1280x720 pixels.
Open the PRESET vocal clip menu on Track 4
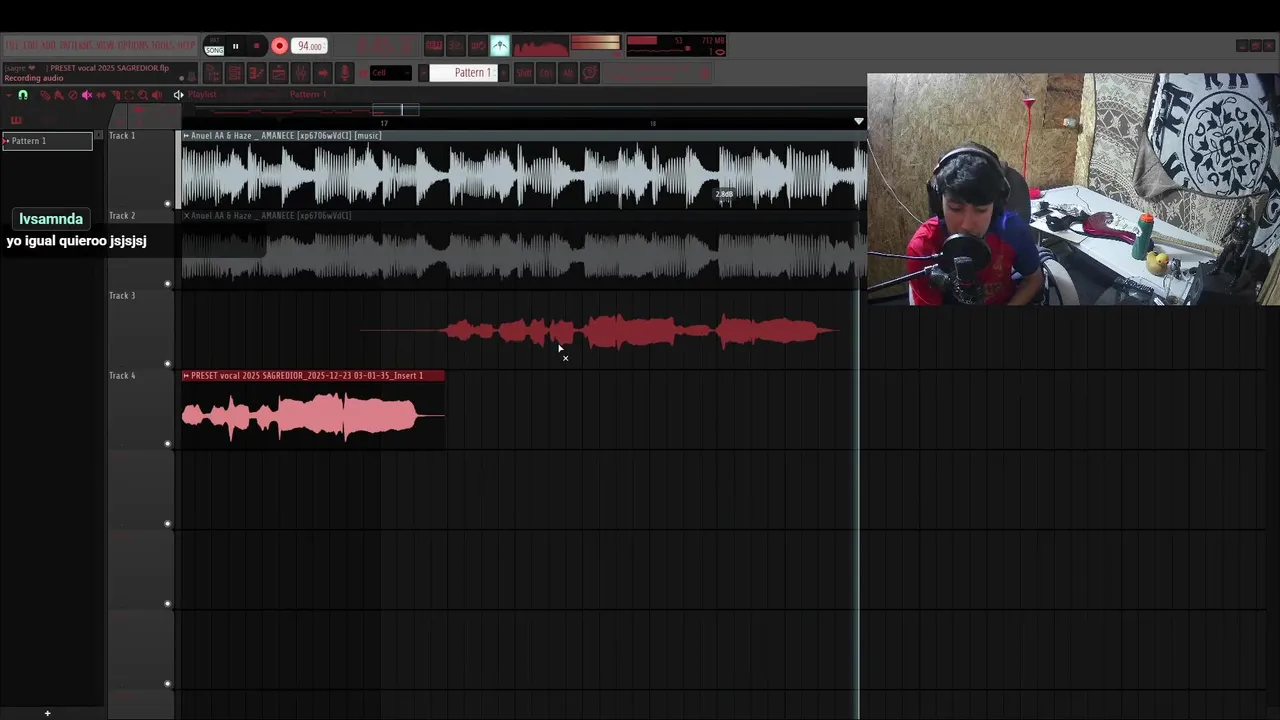(x=186, y=375)
